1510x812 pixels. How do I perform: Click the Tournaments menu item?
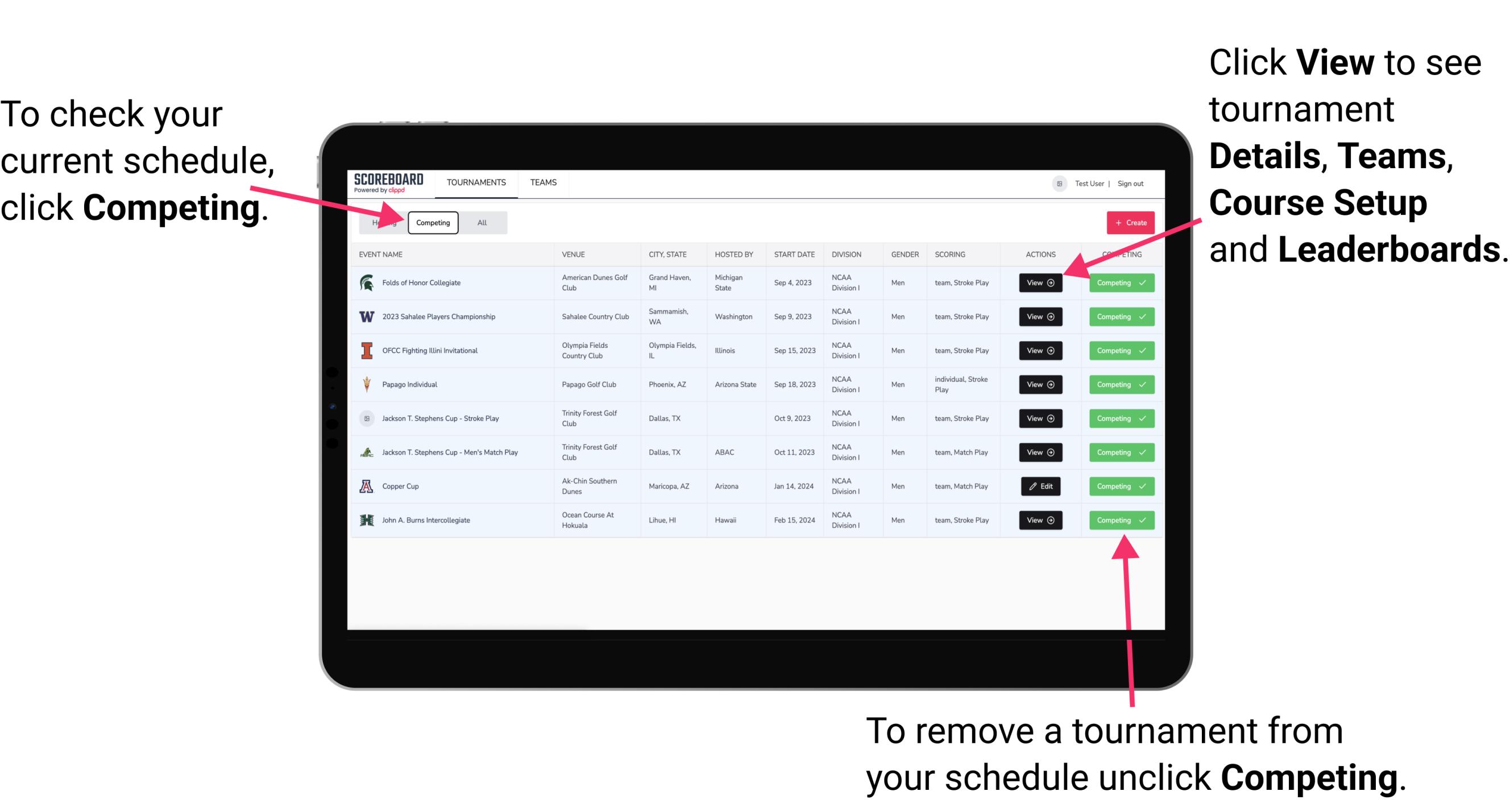tap(475, 182)
